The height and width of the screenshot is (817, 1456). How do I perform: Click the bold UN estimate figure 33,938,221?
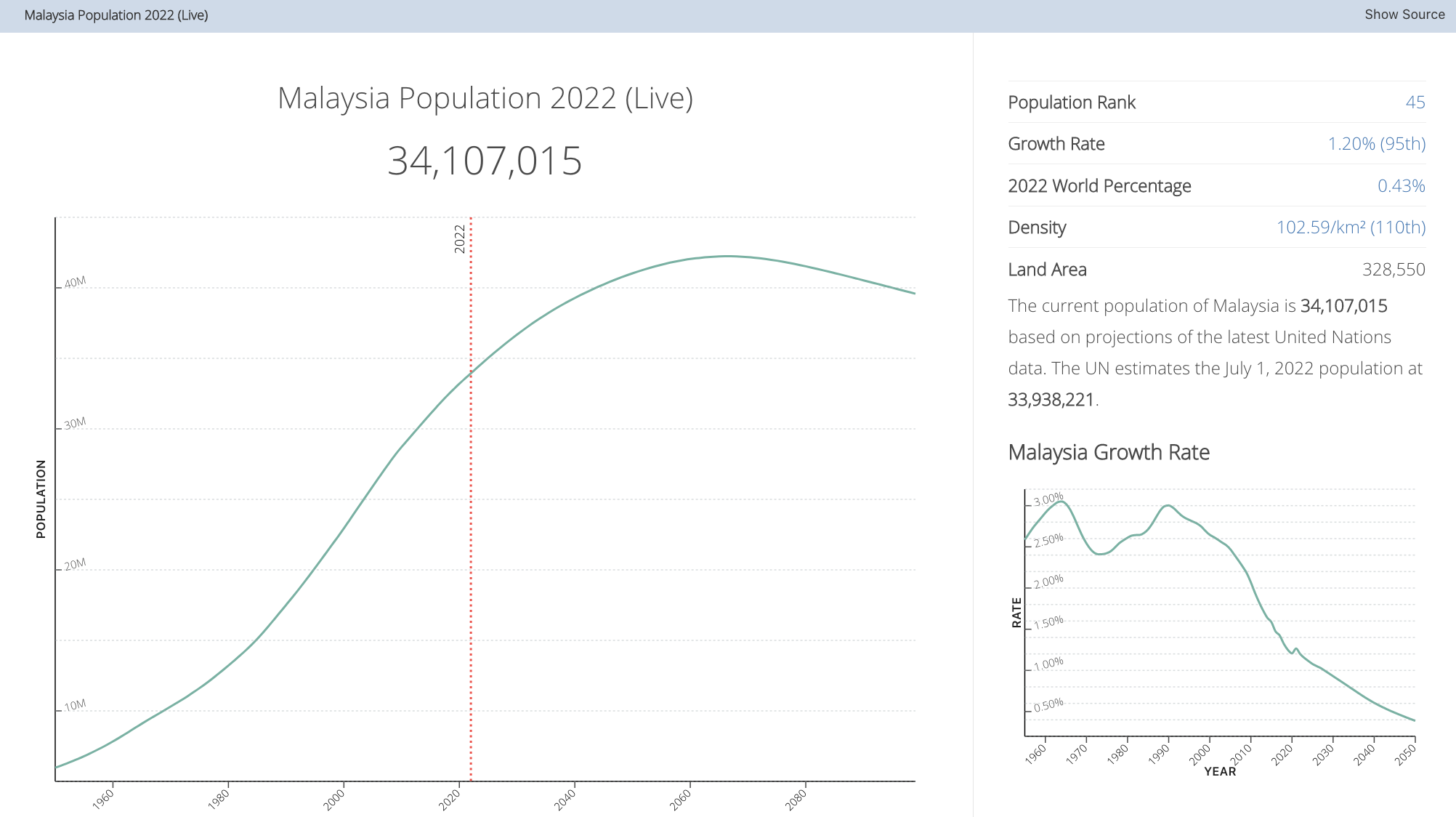(1051, 400)
